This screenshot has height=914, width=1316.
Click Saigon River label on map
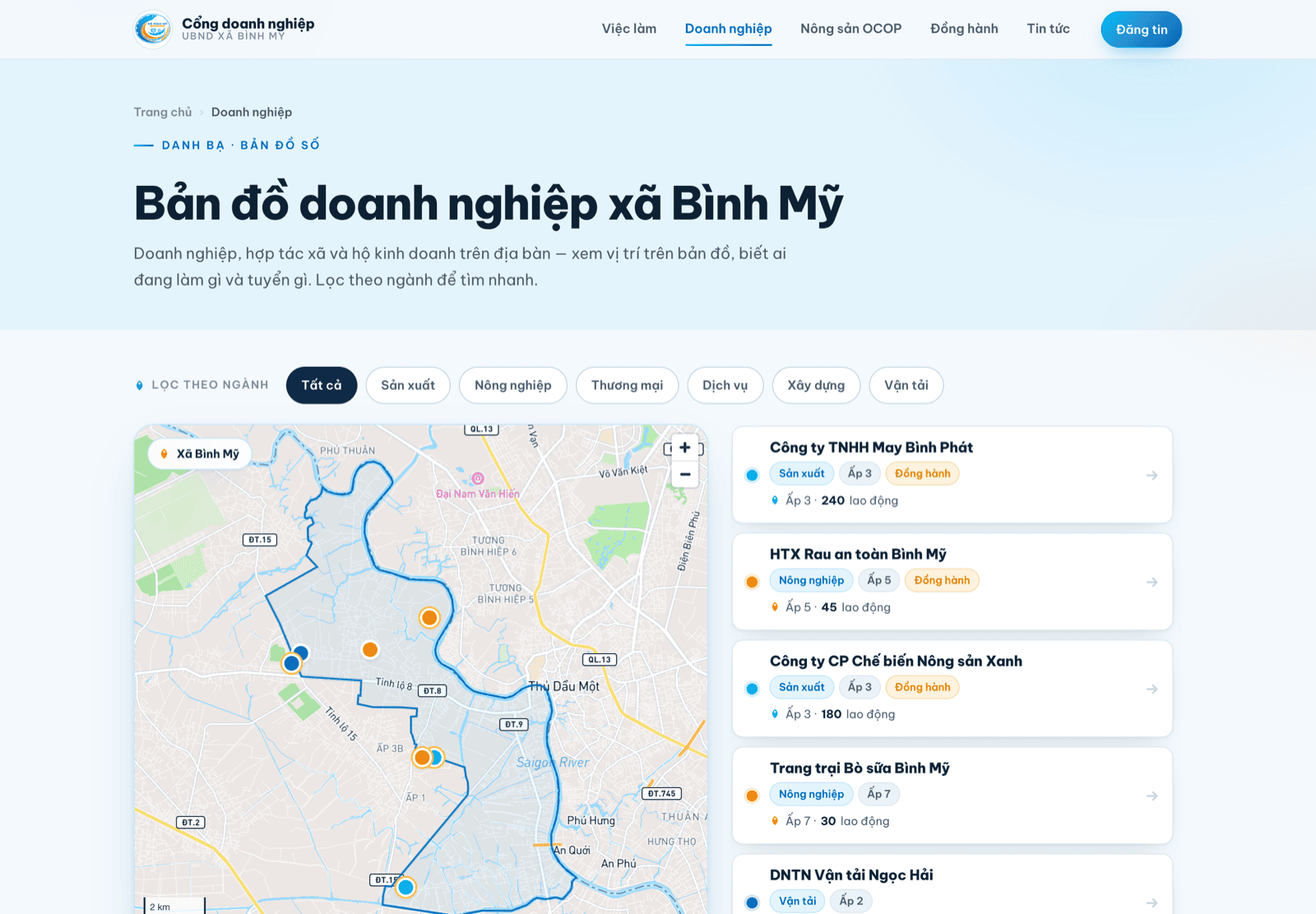point(553,763)
